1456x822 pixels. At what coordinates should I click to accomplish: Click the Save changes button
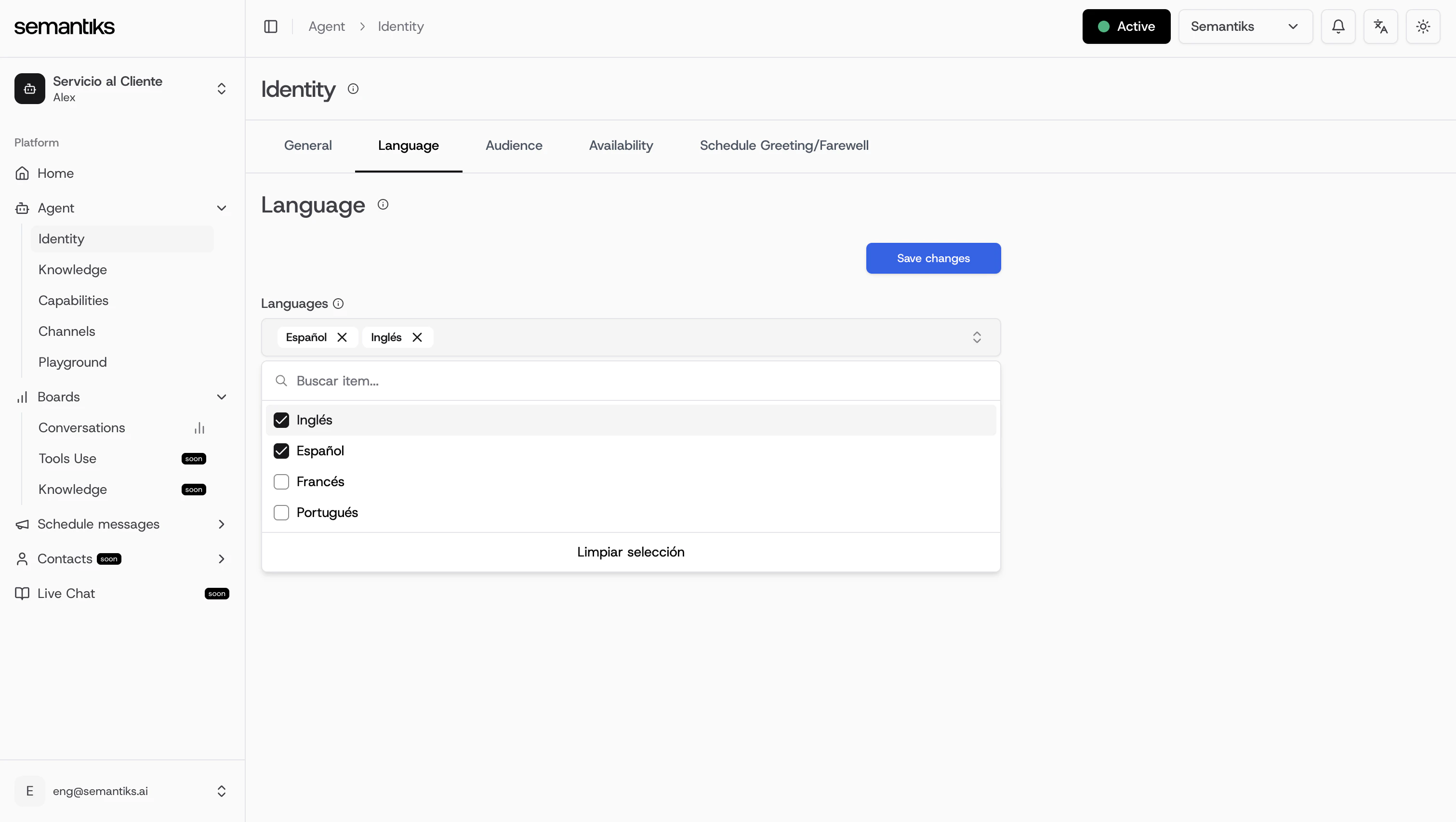(x=933, y=258)
